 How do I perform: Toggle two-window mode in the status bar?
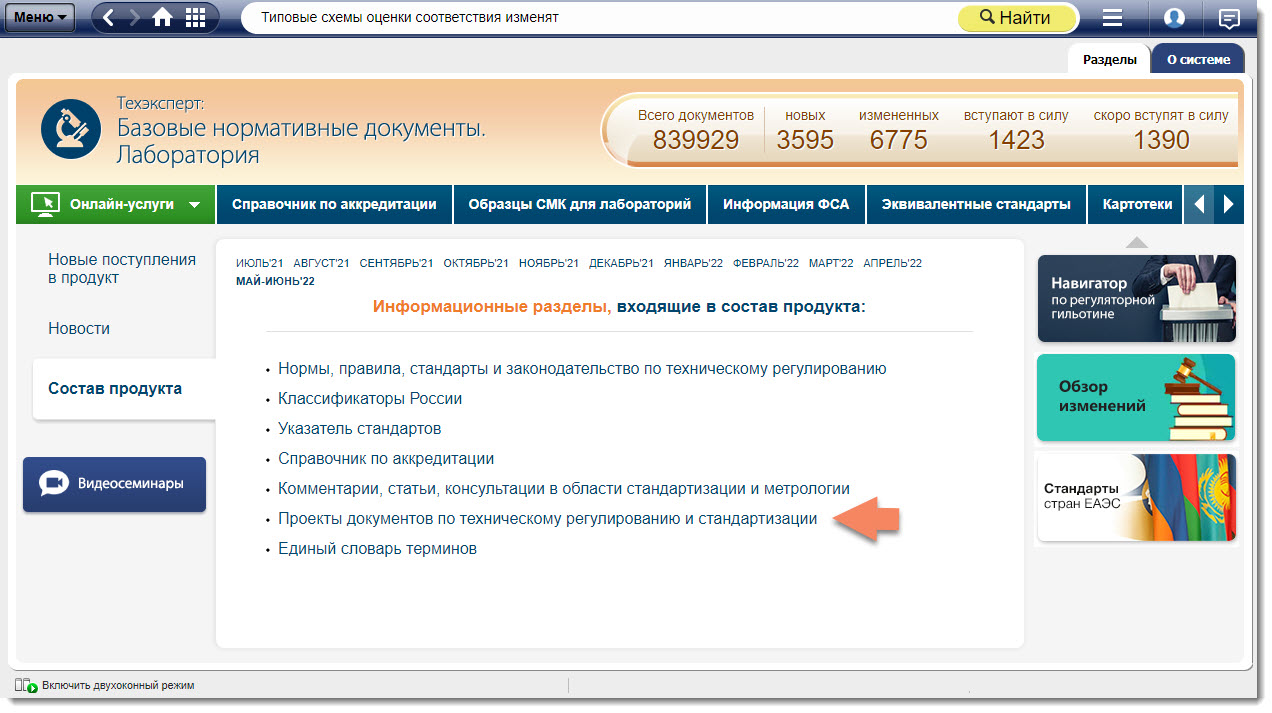point(105,685)
